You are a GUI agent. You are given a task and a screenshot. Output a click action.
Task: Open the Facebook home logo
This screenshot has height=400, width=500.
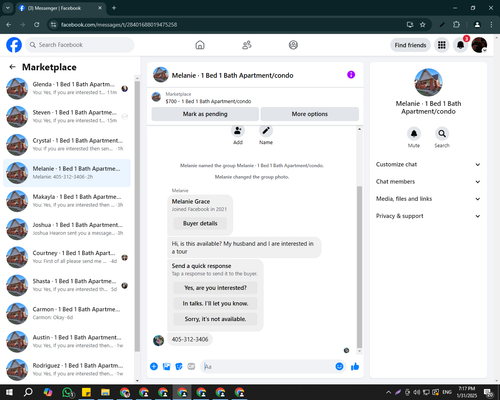pos(14,45)
